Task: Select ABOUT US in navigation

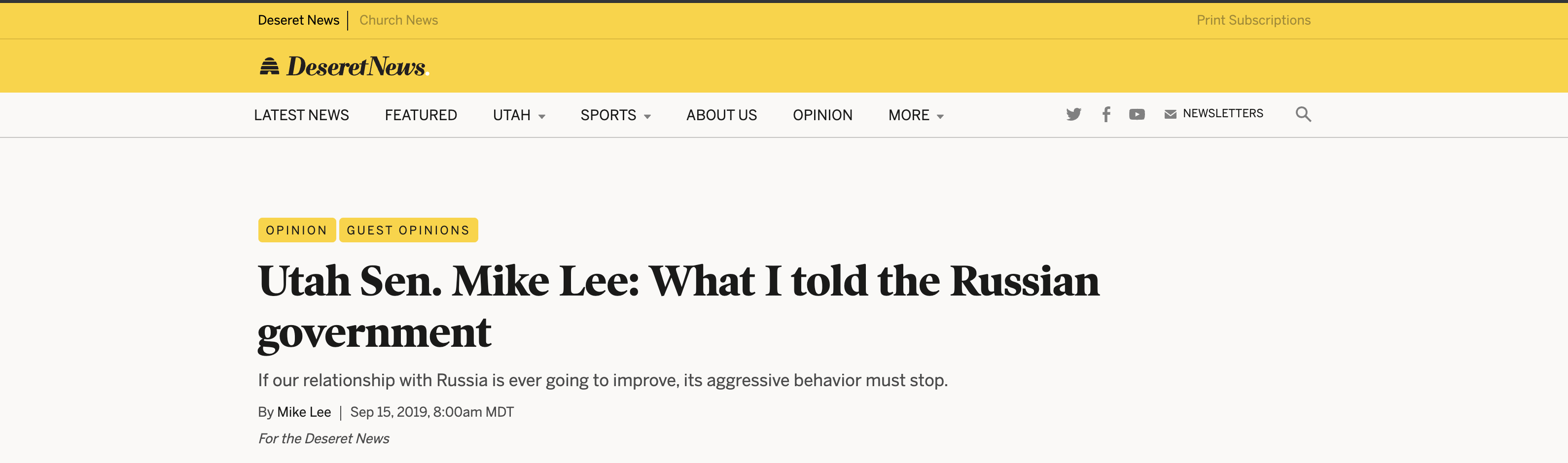Action: click(721, 115)
